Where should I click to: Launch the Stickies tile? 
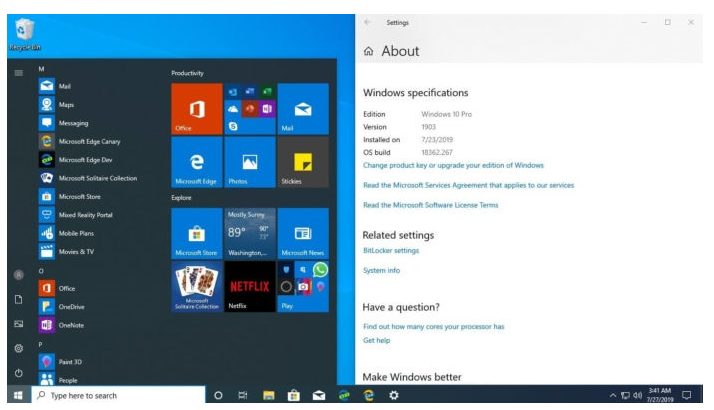(x=303, y=162)
